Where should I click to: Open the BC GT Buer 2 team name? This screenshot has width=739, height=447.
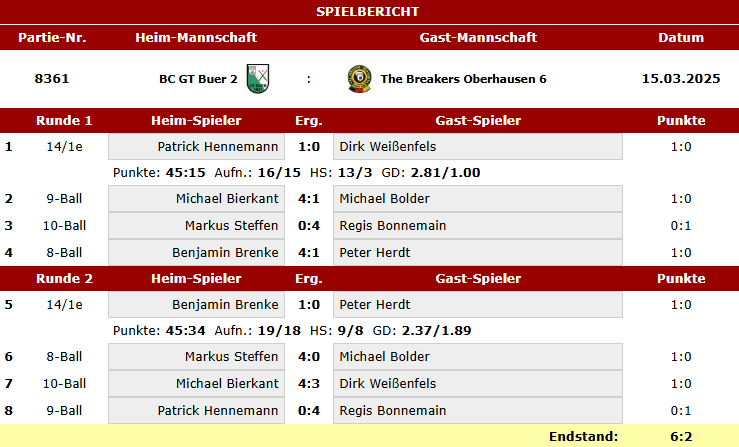(198, 79)
